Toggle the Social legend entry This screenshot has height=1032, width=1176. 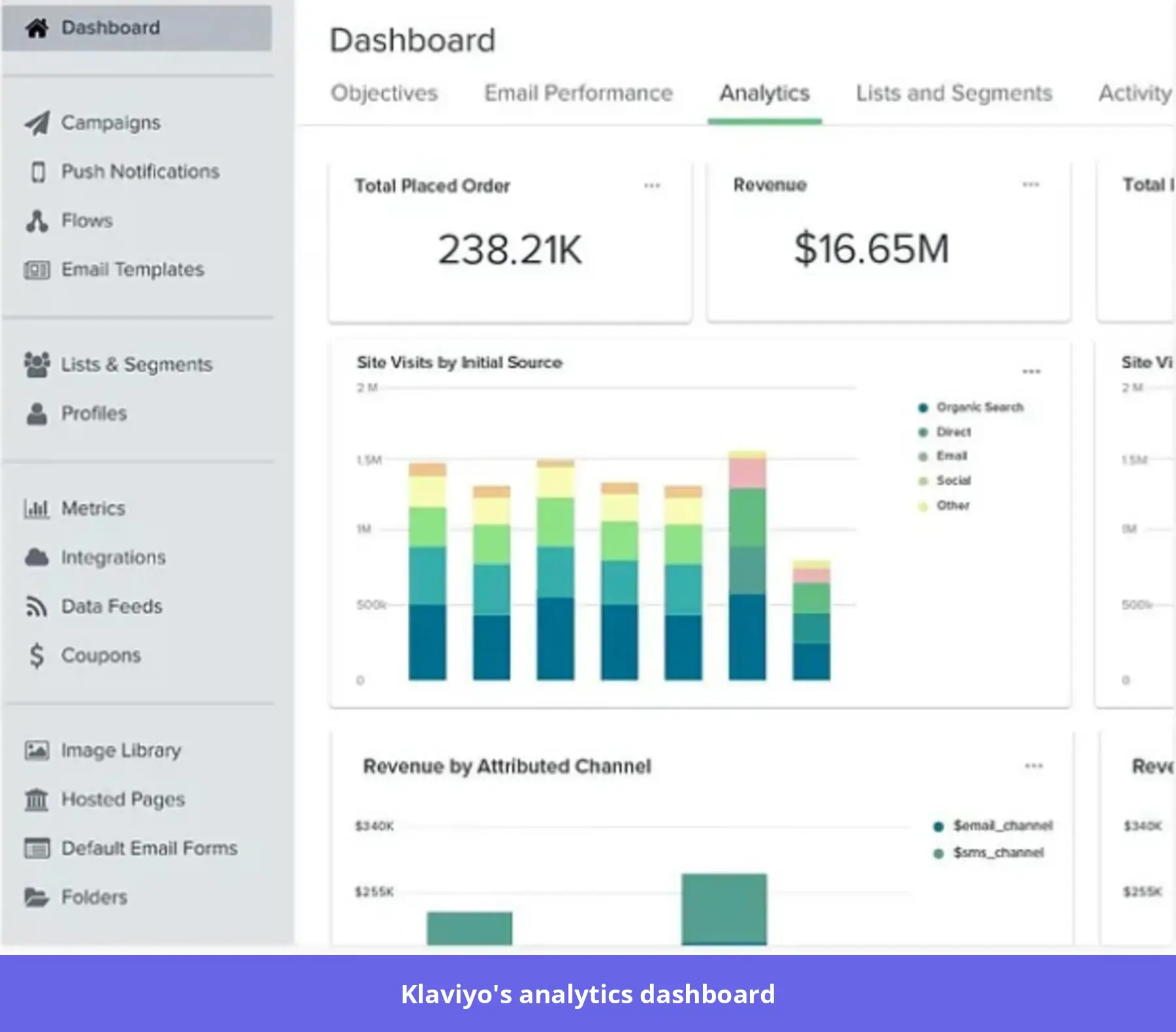pyautogui.click(x=945, y=481)
